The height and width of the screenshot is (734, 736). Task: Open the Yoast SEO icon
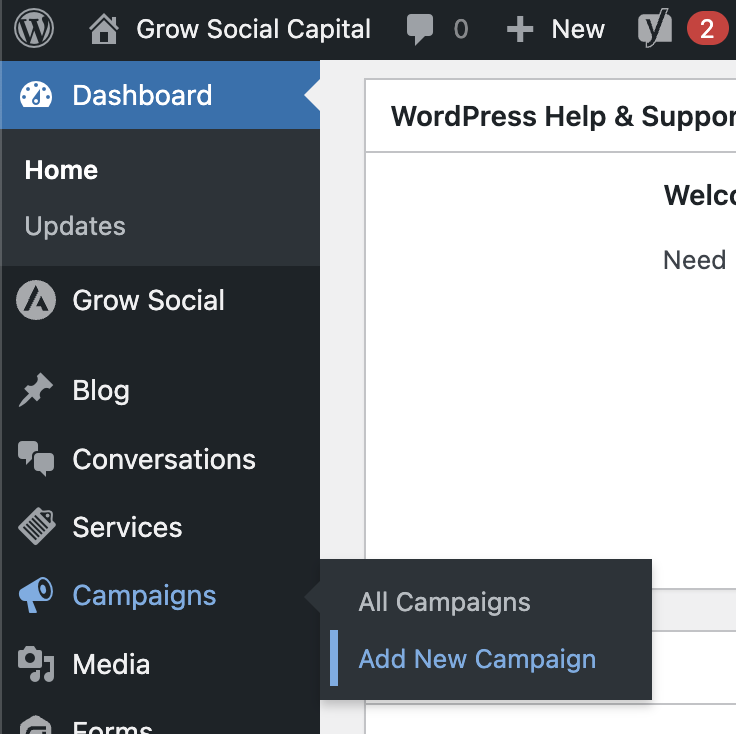tap(655, 28)
